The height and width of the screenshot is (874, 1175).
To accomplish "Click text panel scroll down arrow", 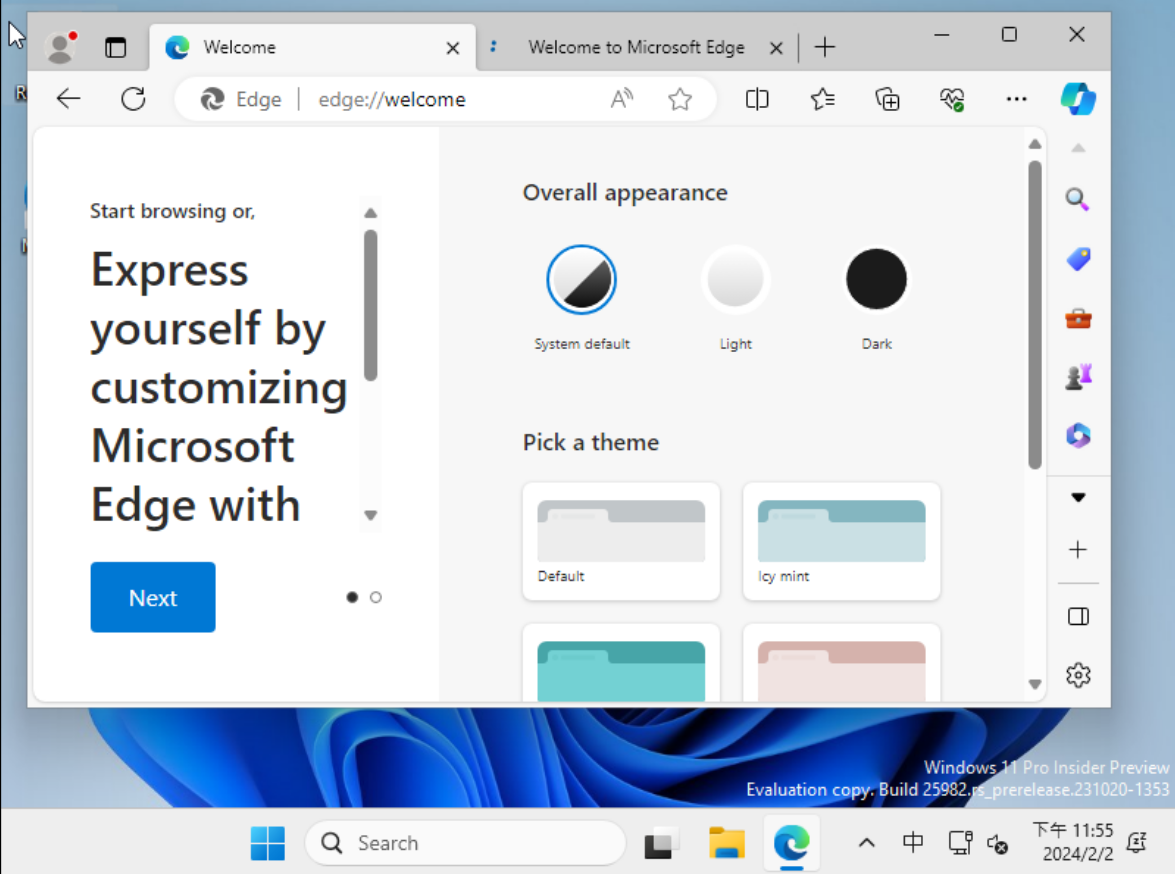I will (370, 515).
